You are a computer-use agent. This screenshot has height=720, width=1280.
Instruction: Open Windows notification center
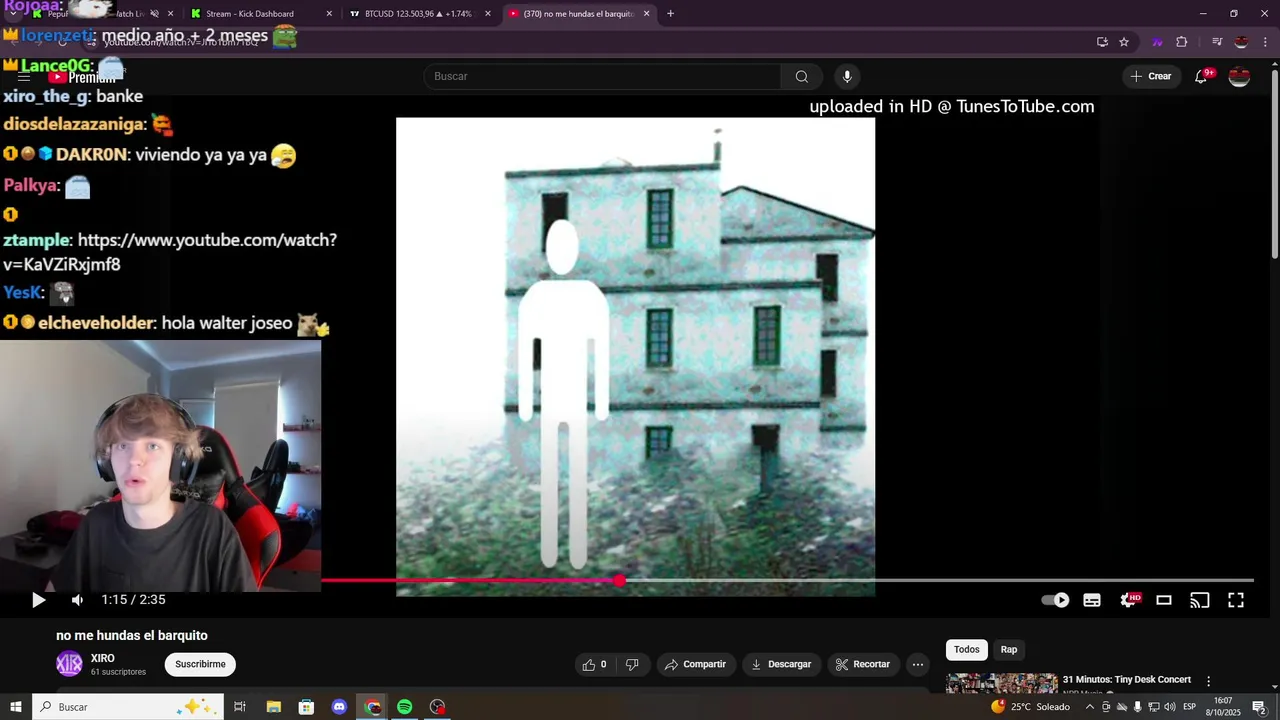1259,707
